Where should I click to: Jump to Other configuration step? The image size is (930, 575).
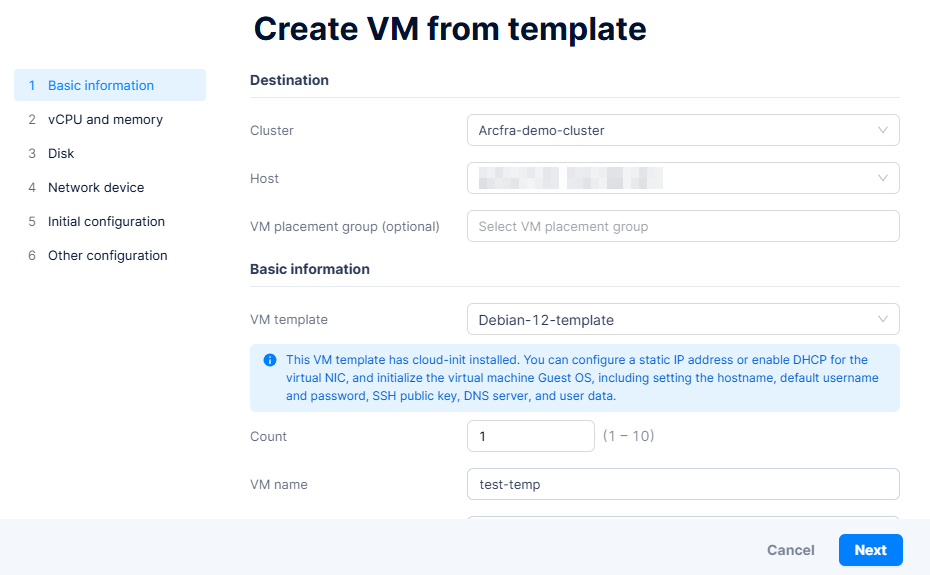pyautogui.click(x=108, y=255)
